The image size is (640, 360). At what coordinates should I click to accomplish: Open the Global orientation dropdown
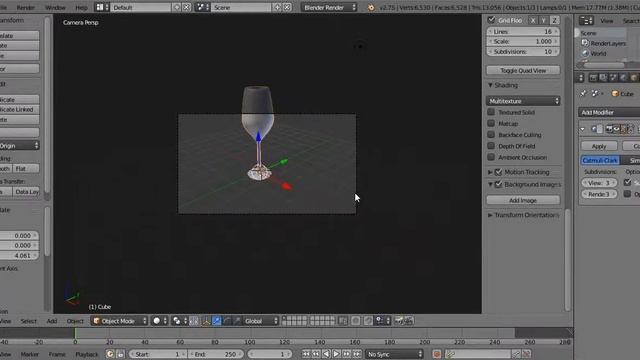(x=260, y=321)
